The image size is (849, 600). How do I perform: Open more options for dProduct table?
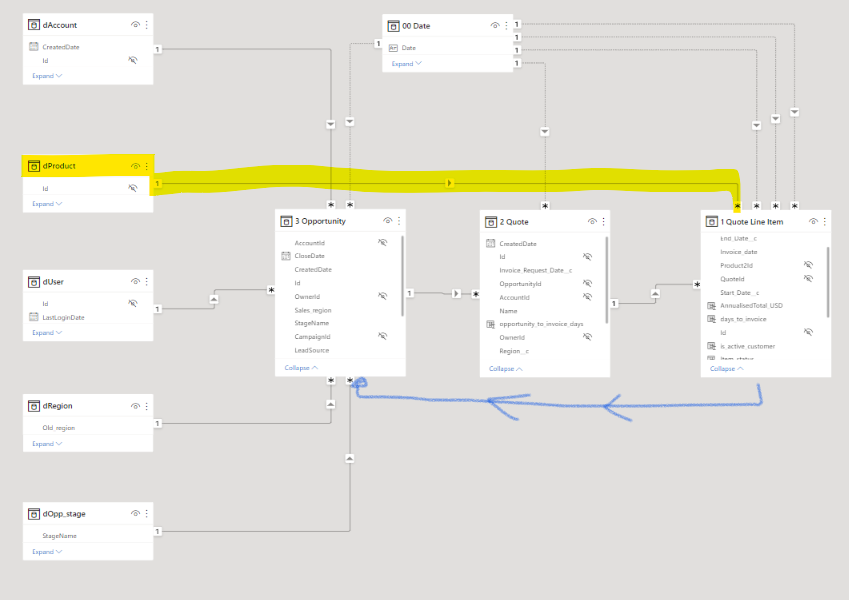(x=147, y=166)
